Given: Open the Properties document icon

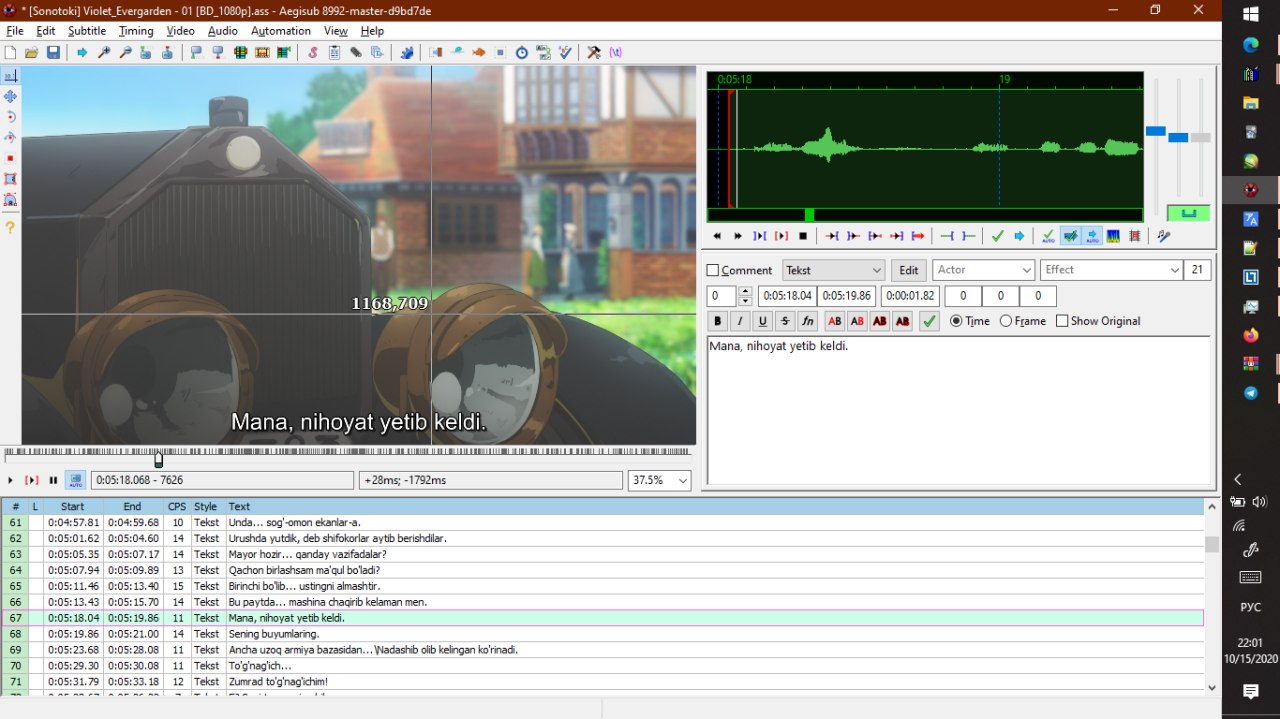Looking at the screenshot, I should click(334, 52).
